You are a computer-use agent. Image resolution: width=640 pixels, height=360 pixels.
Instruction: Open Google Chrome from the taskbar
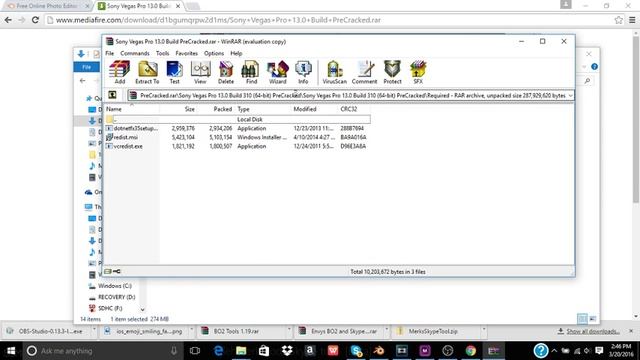pyautogui.click(x=471, y=351)
